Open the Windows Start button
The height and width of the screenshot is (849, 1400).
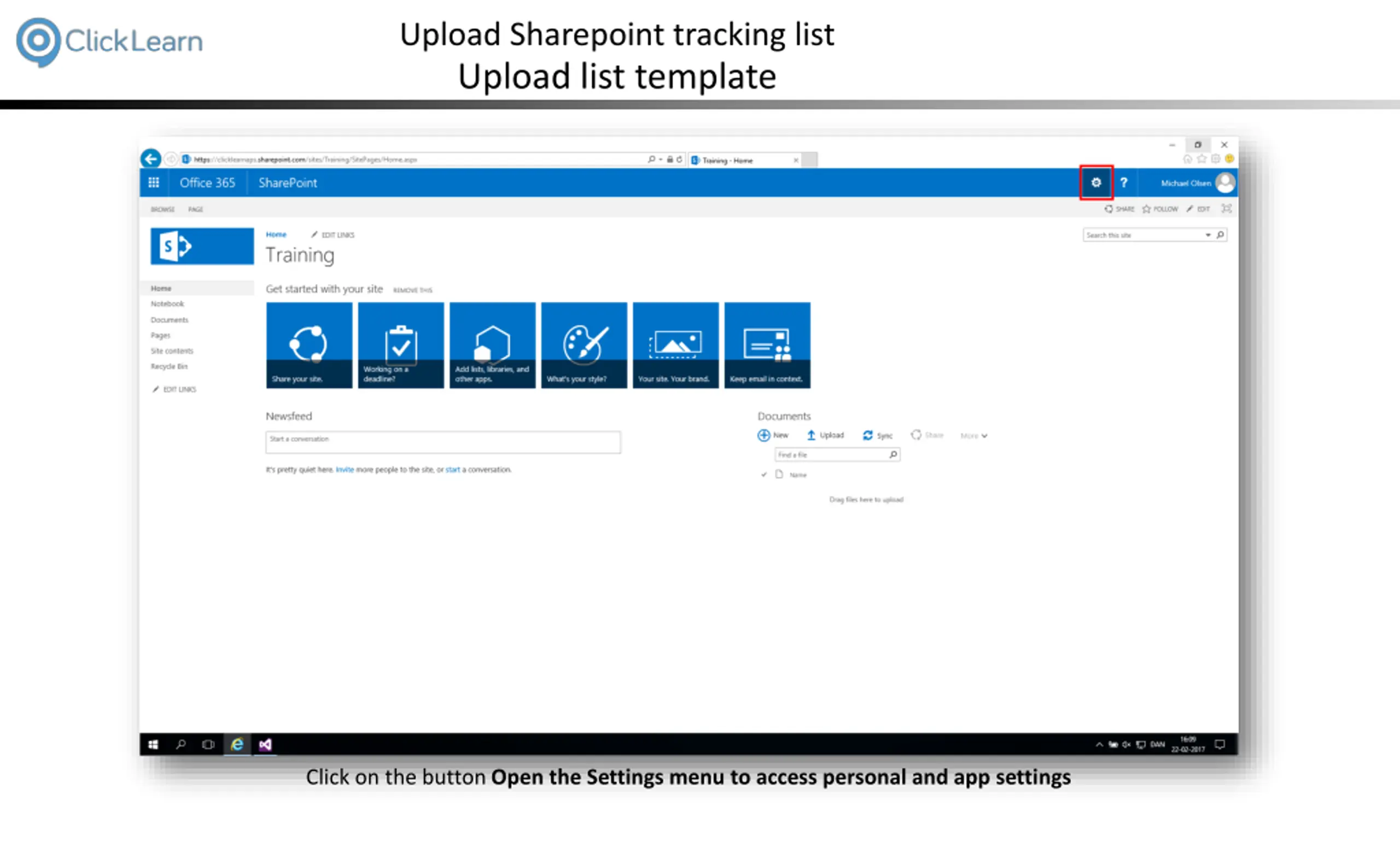pyautogui.click(x=154, y=745)
